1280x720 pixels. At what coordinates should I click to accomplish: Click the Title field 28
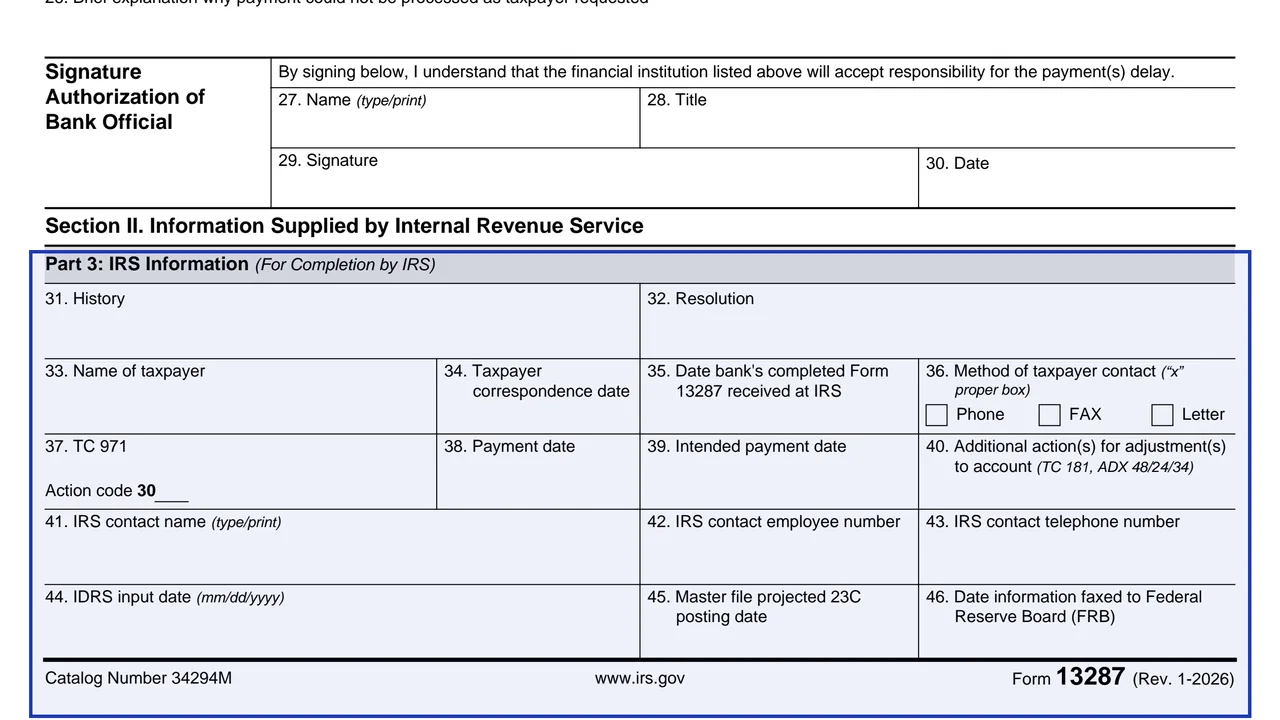coord(938,118)
